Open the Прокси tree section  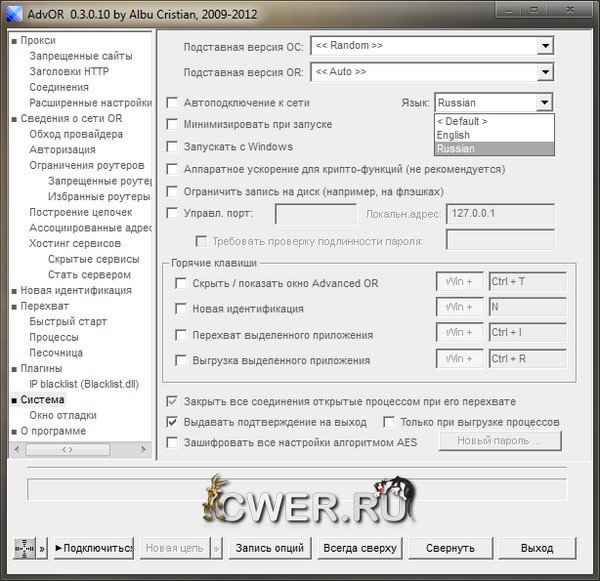coord(38,40)
